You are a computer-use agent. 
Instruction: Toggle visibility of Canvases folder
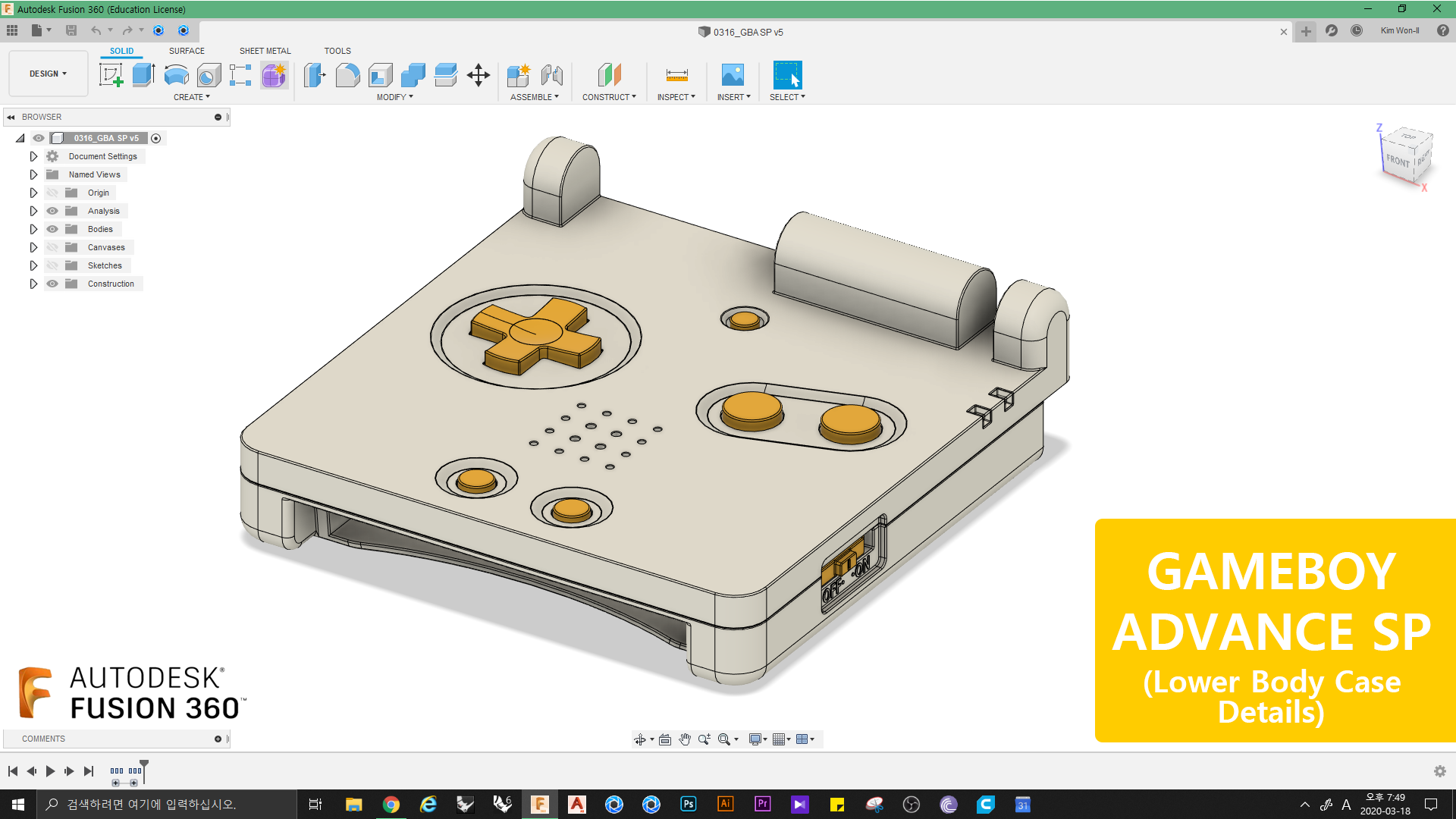(52, 247)
